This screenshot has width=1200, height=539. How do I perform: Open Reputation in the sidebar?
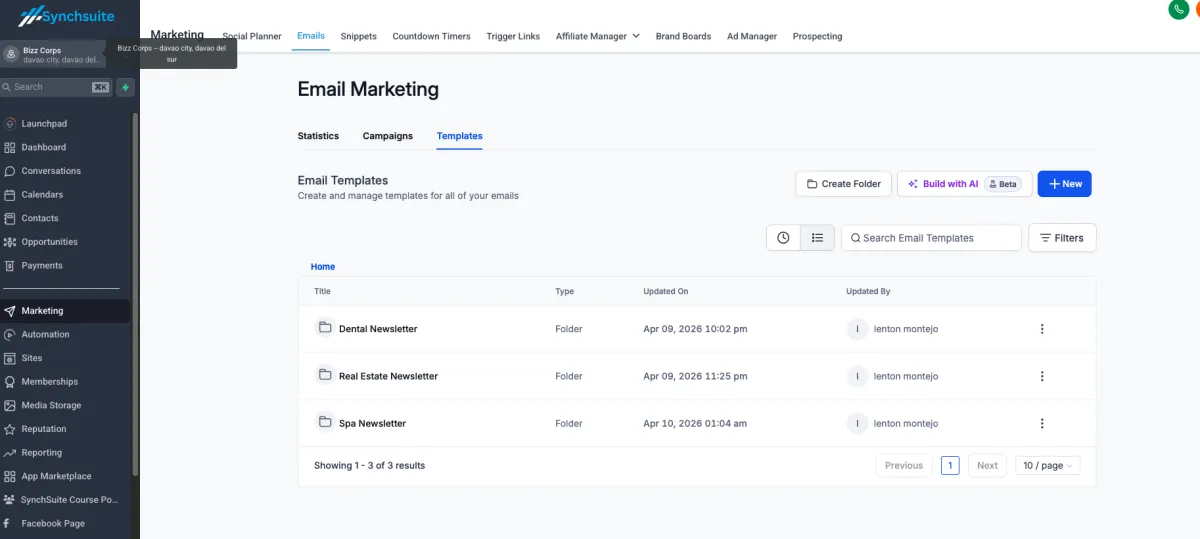[44, 429]
